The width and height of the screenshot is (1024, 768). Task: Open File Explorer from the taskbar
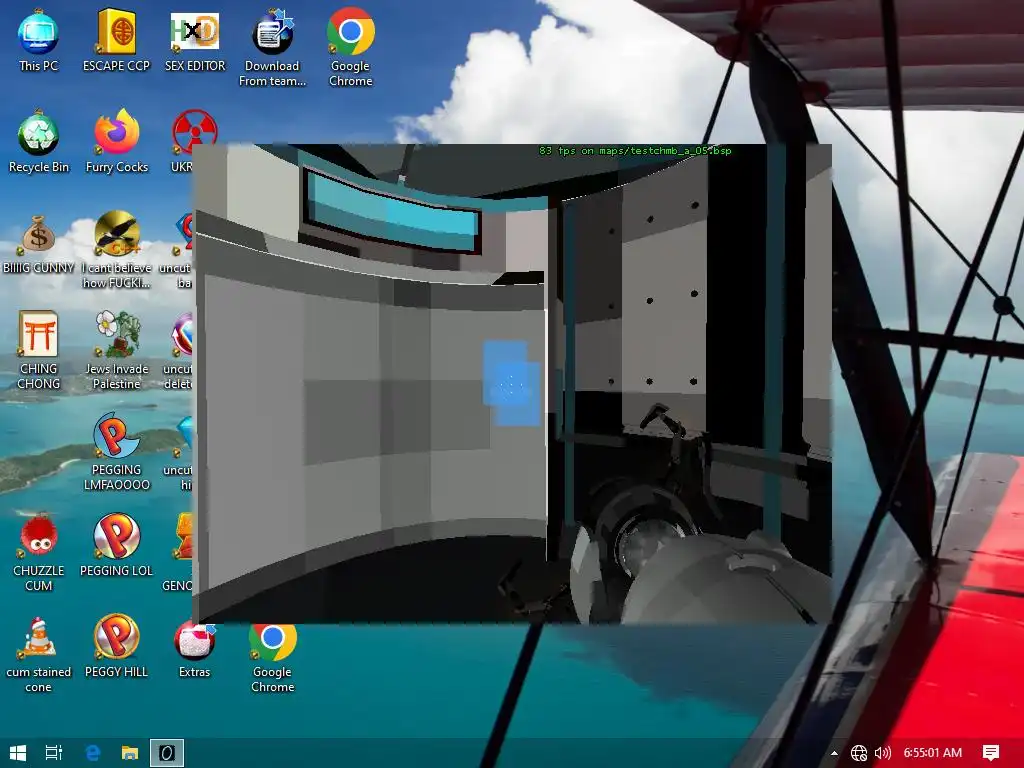click(130, 753)
